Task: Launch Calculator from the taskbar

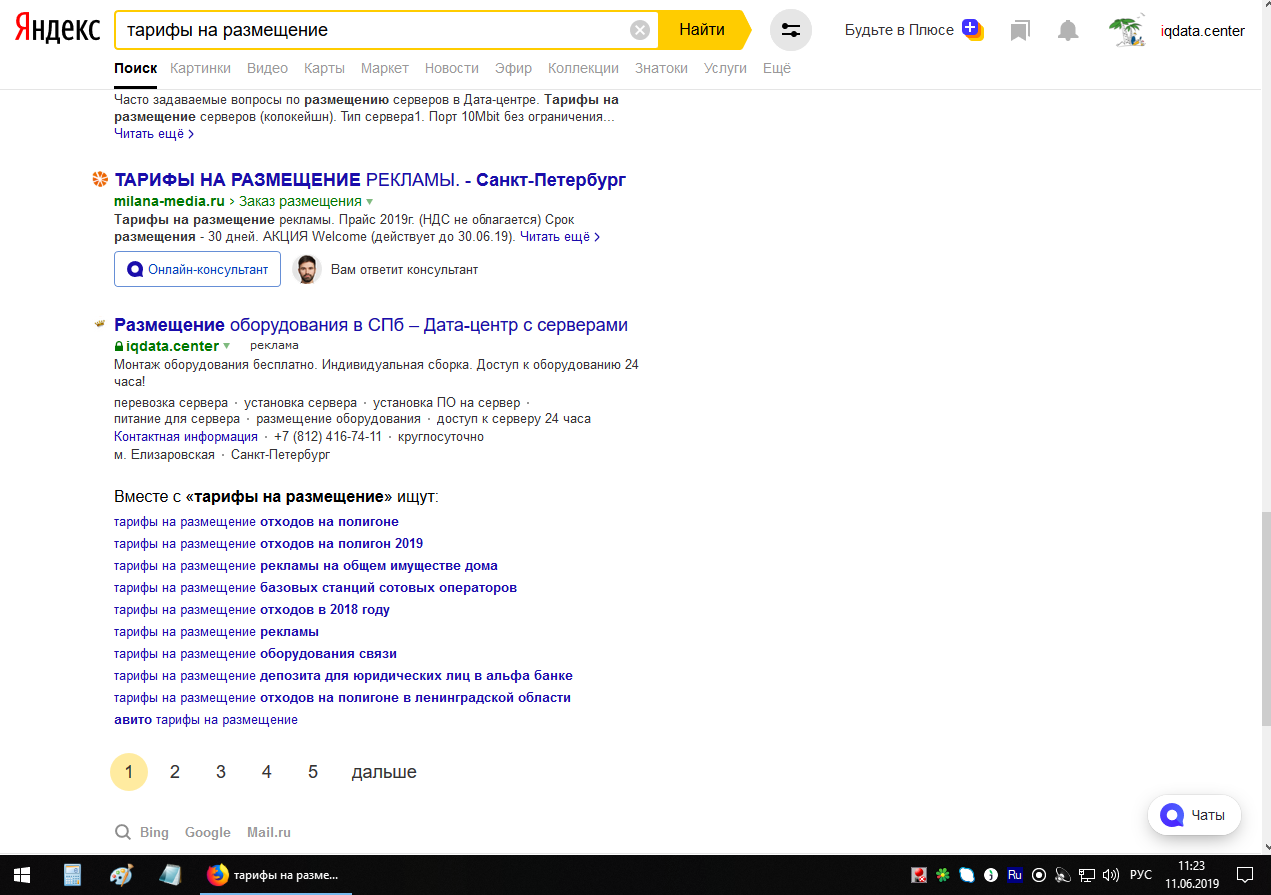Action: click(72, 875)
